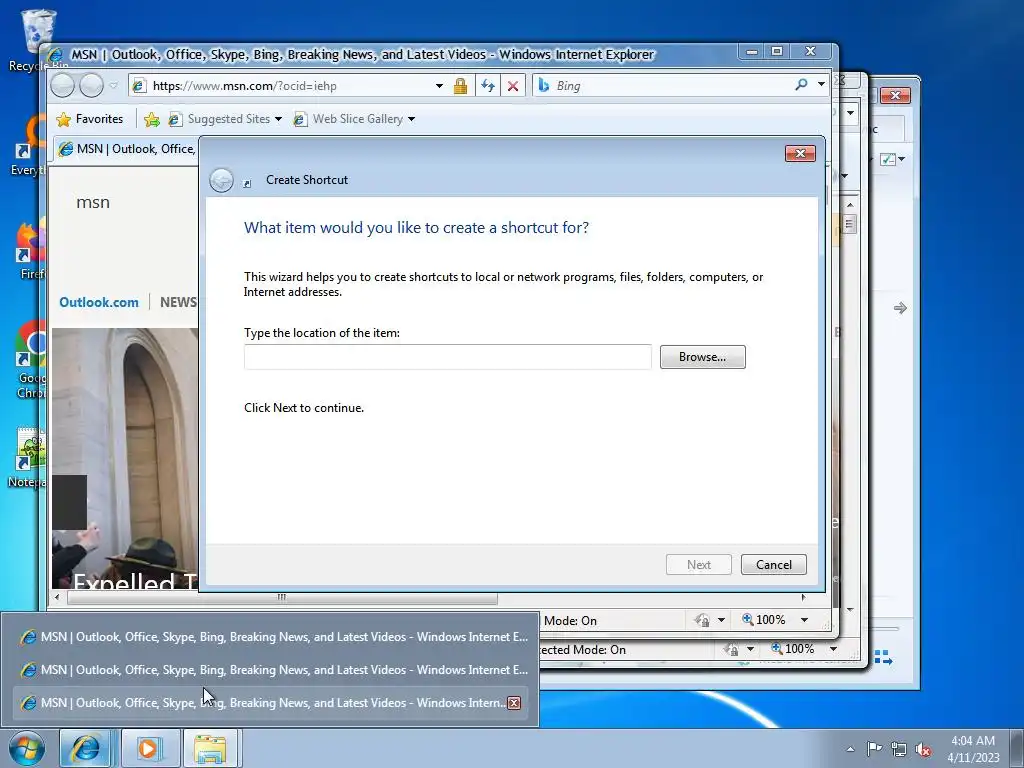Select the first MSN taskbar window entry
The image size is (1024, 768).
[x=269, y=637]
